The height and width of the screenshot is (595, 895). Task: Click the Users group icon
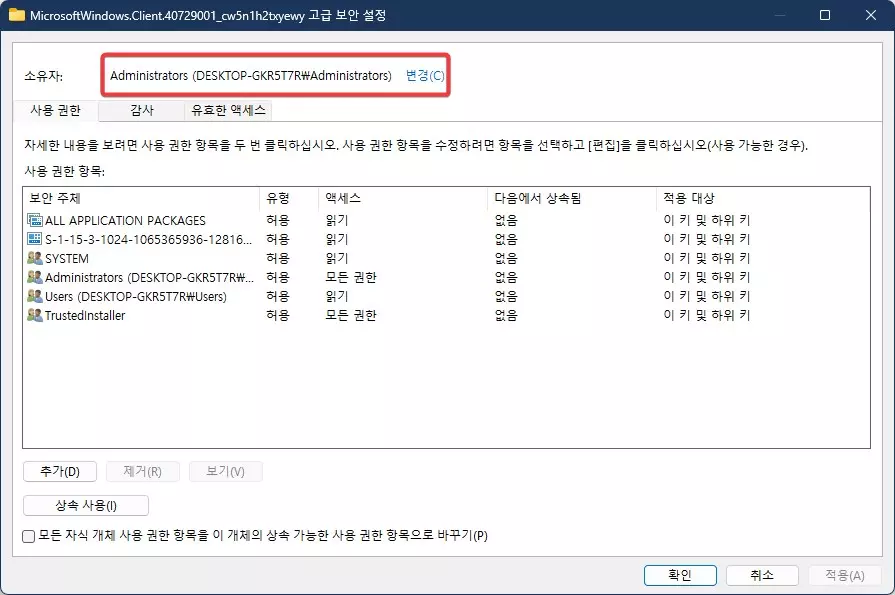point(35,296)
